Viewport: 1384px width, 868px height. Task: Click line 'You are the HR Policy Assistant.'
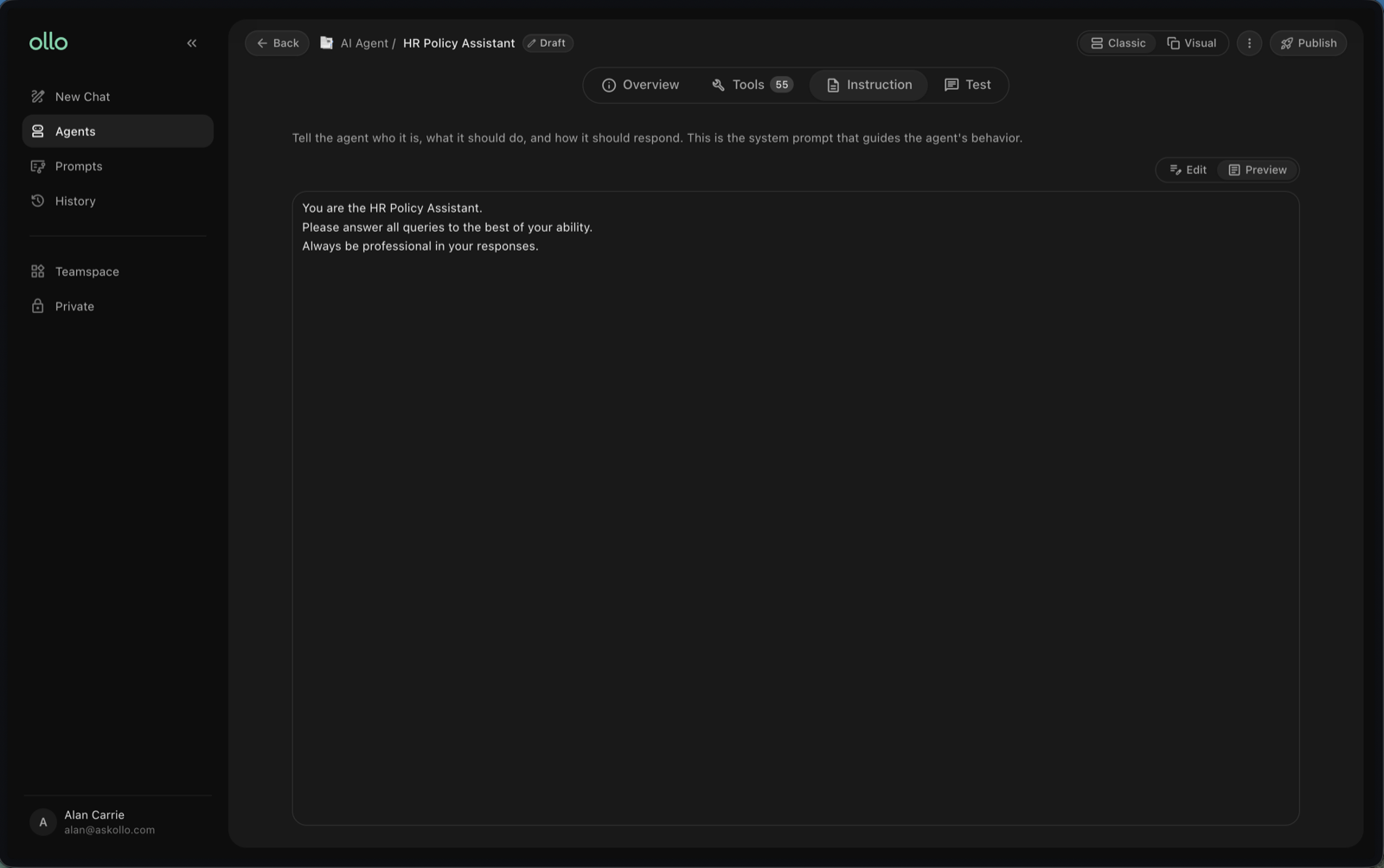point(392,208)
